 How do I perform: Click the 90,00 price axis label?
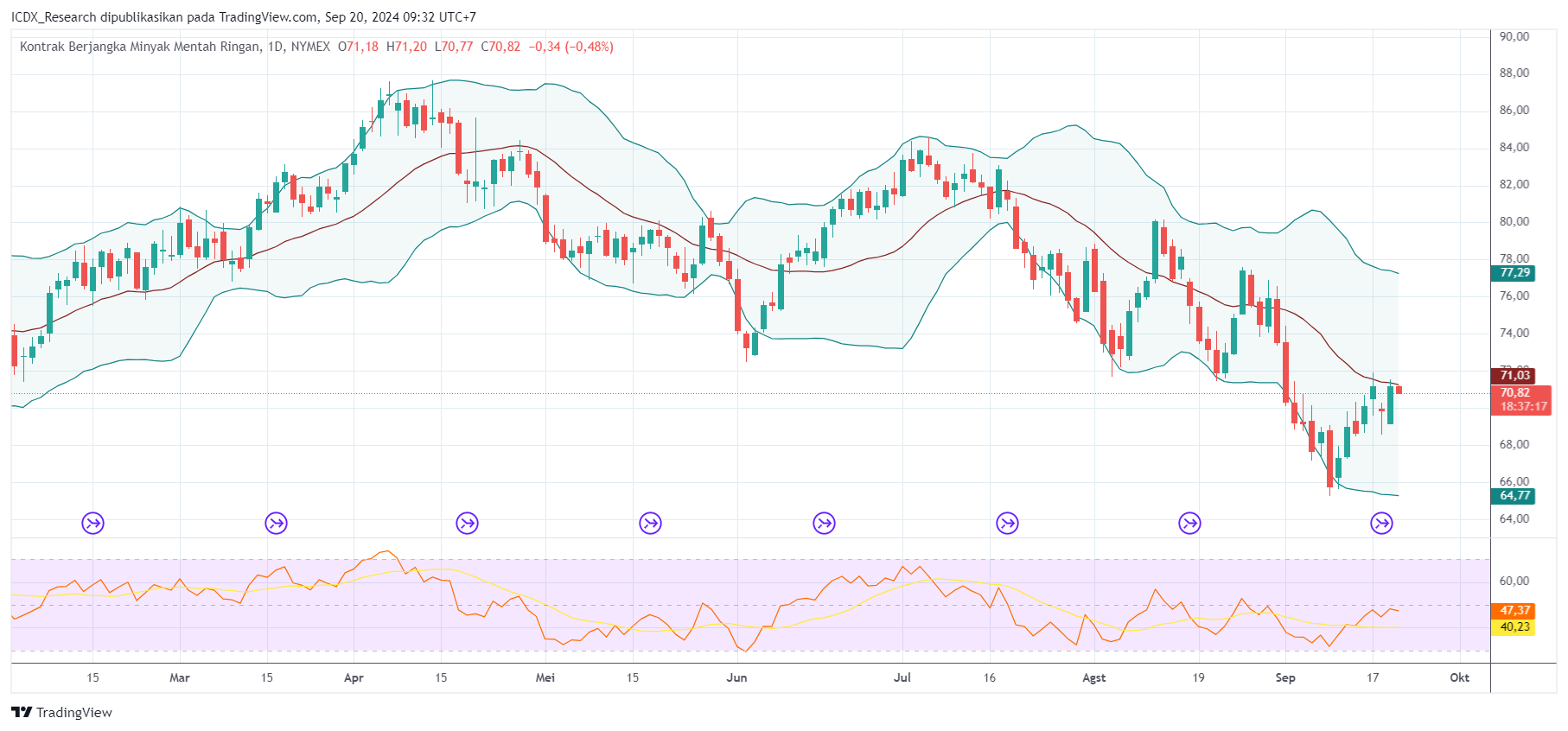tap(1514, 36)
